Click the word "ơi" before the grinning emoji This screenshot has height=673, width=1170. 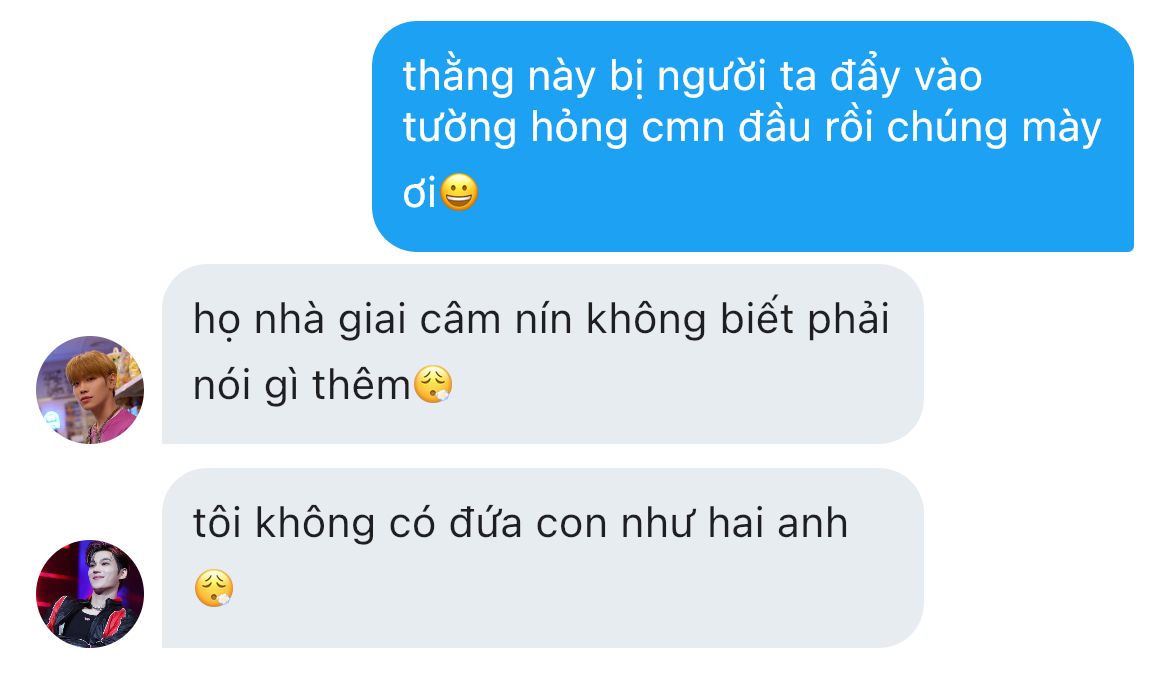click(x=419, y=194)
